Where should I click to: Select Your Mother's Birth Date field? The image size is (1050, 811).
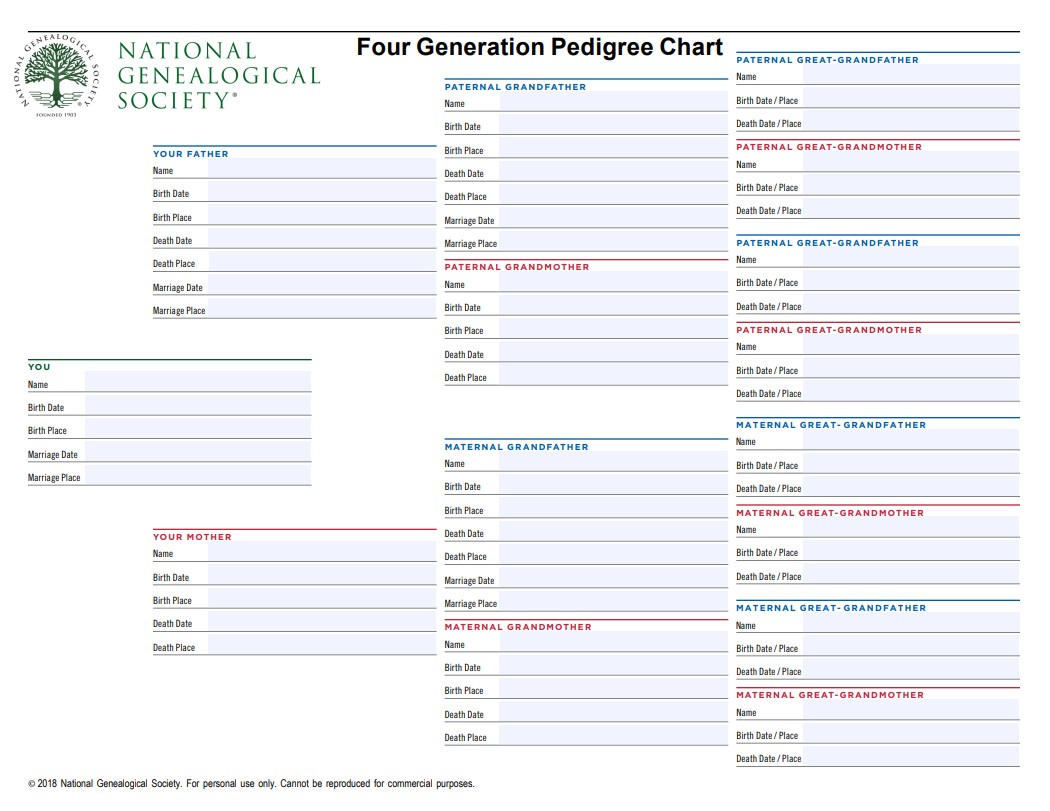pos(321,575)
